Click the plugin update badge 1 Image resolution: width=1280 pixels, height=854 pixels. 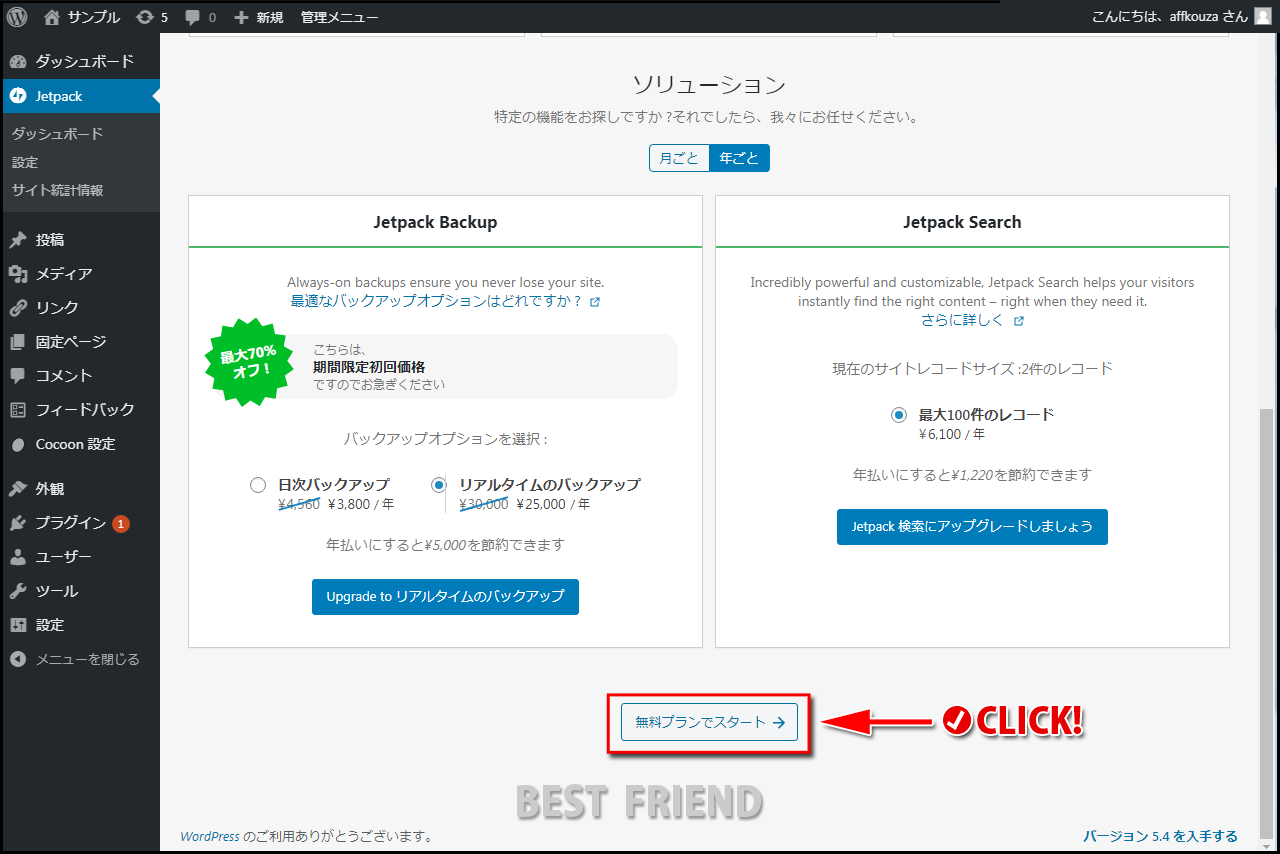pyautogui.click(x=121, y=523)
